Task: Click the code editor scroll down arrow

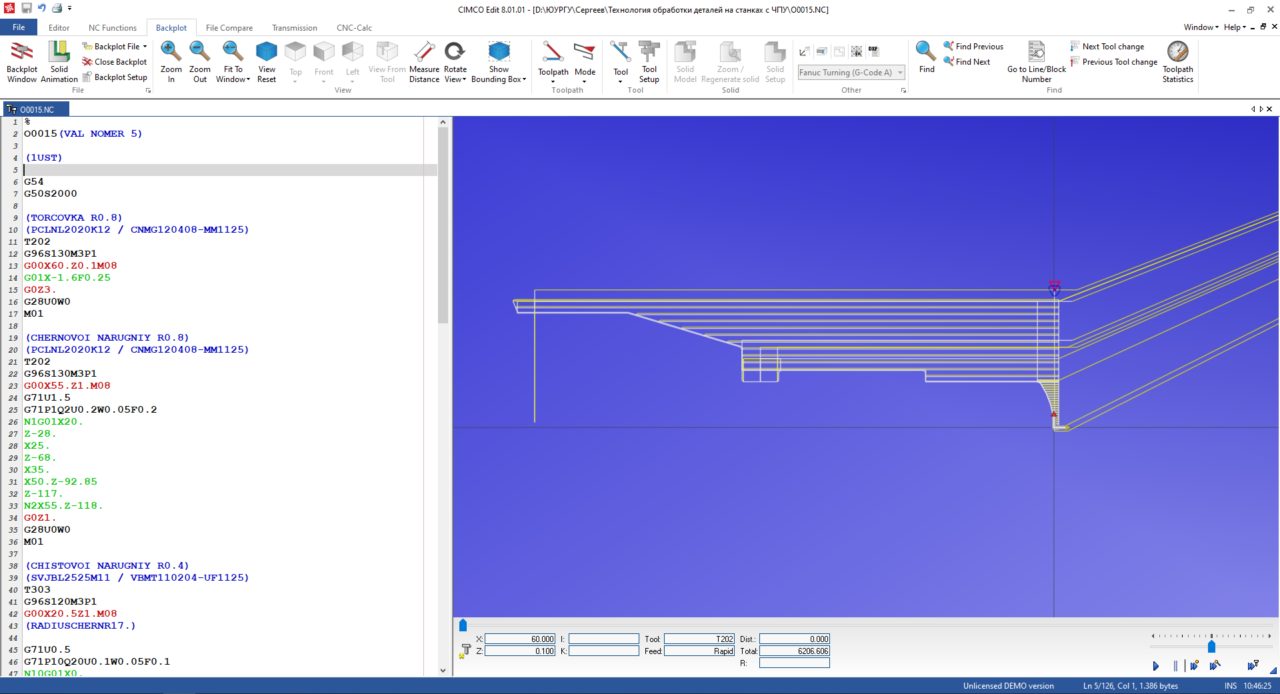Action: 443,670
